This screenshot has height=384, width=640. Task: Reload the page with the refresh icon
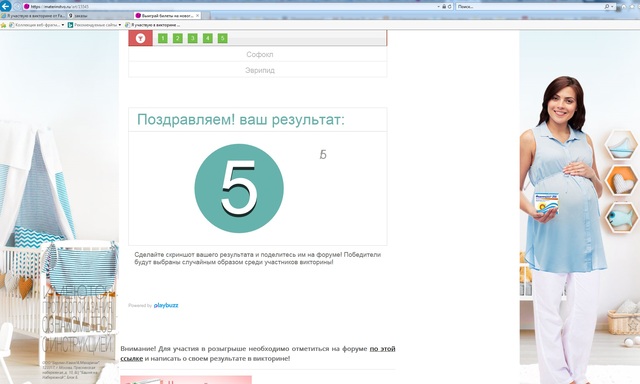449,7
